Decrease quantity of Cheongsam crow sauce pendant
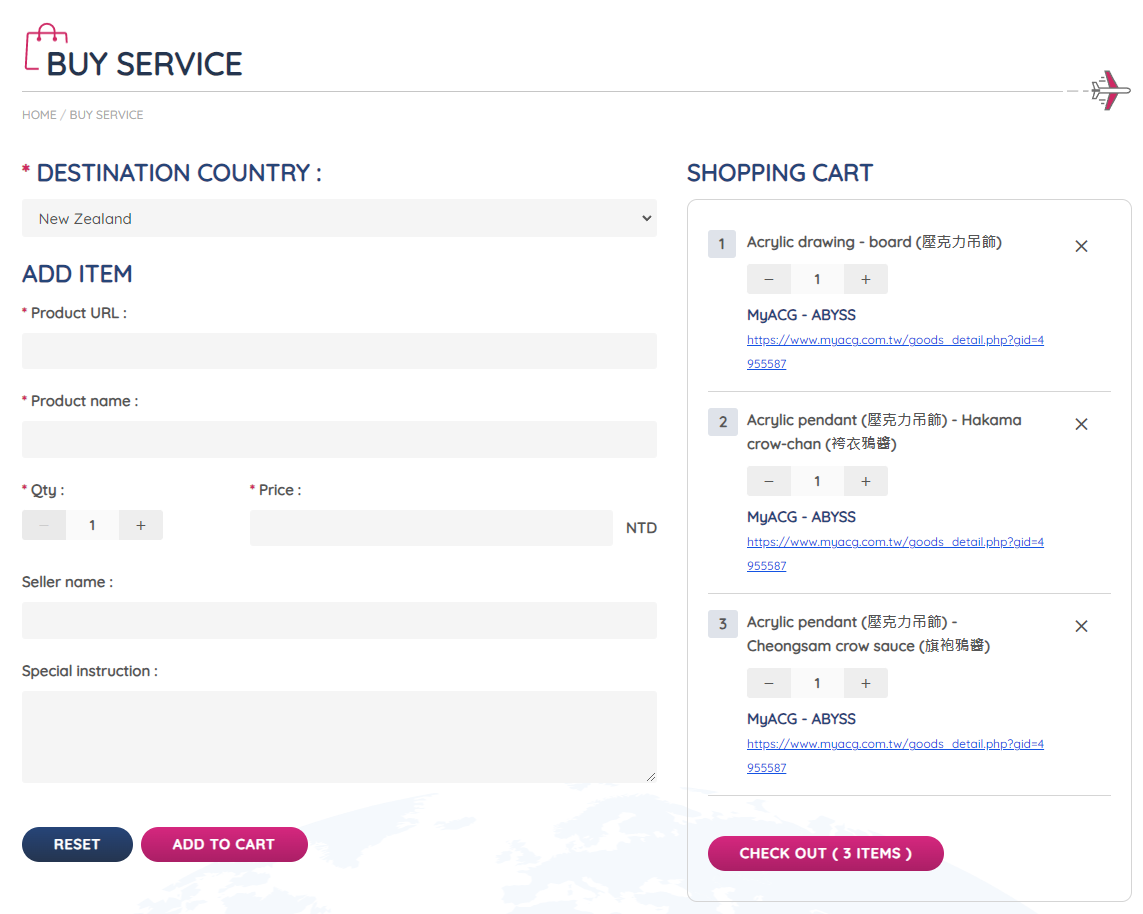This screenshot has height=914, width=1143. pos(769,684)
